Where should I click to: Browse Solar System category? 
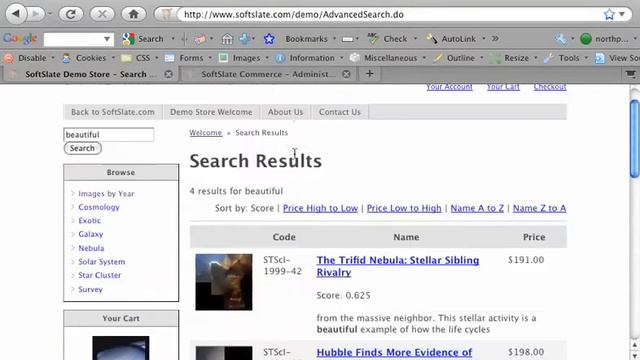[x=102, y=262]
